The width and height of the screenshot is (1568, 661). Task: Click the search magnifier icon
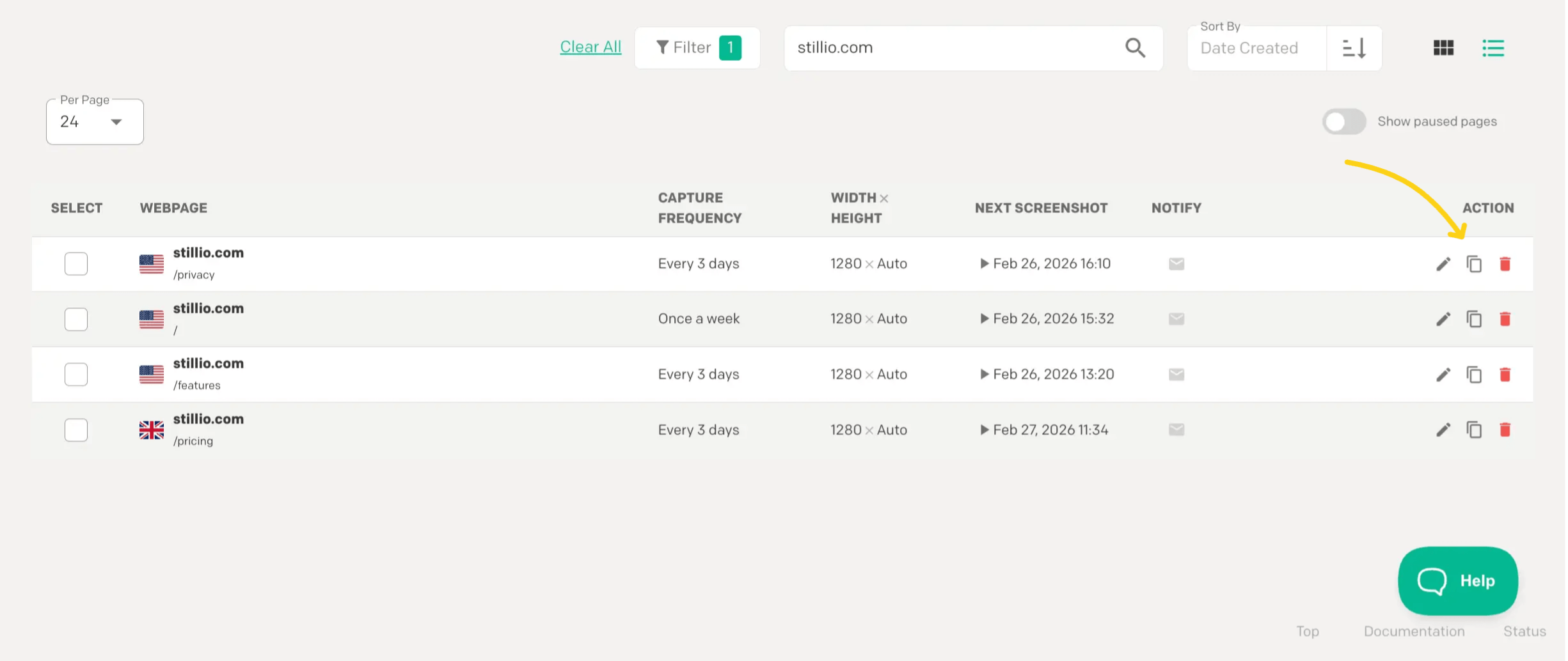click(1135, 47)
